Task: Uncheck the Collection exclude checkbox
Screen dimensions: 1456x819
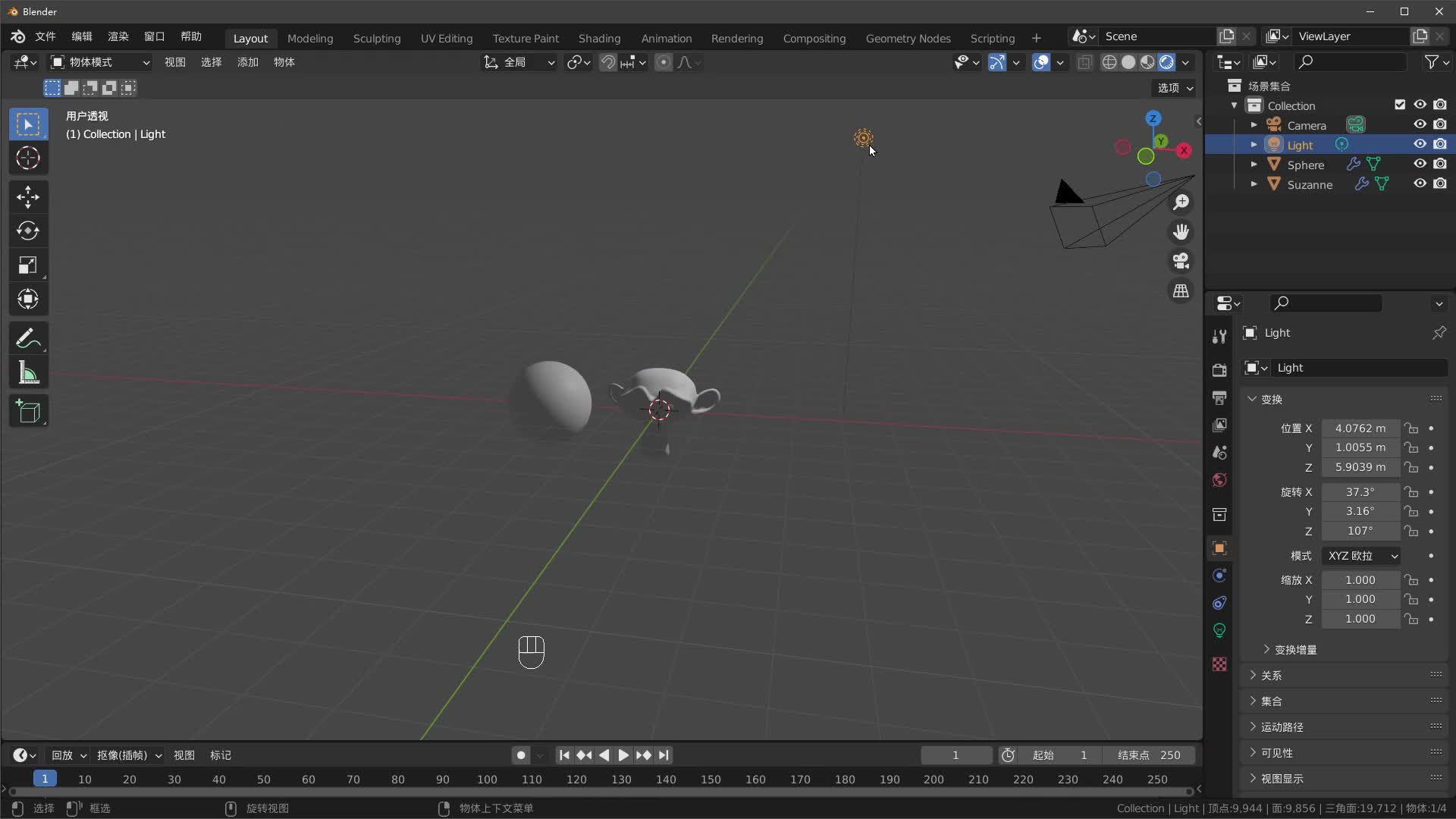Action: pyautogui.click(x=1400, y=105)
